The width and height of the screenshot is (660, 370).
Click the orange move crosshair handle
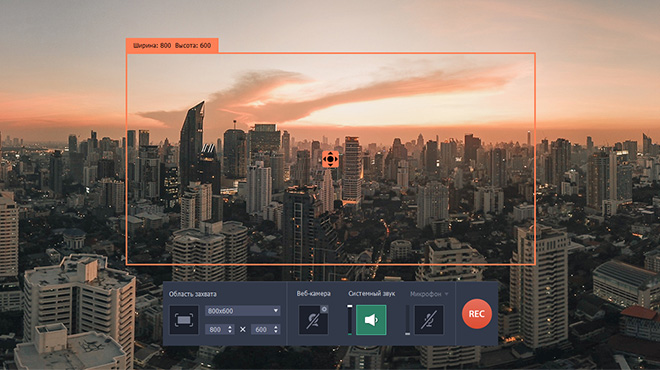point(330,159)
